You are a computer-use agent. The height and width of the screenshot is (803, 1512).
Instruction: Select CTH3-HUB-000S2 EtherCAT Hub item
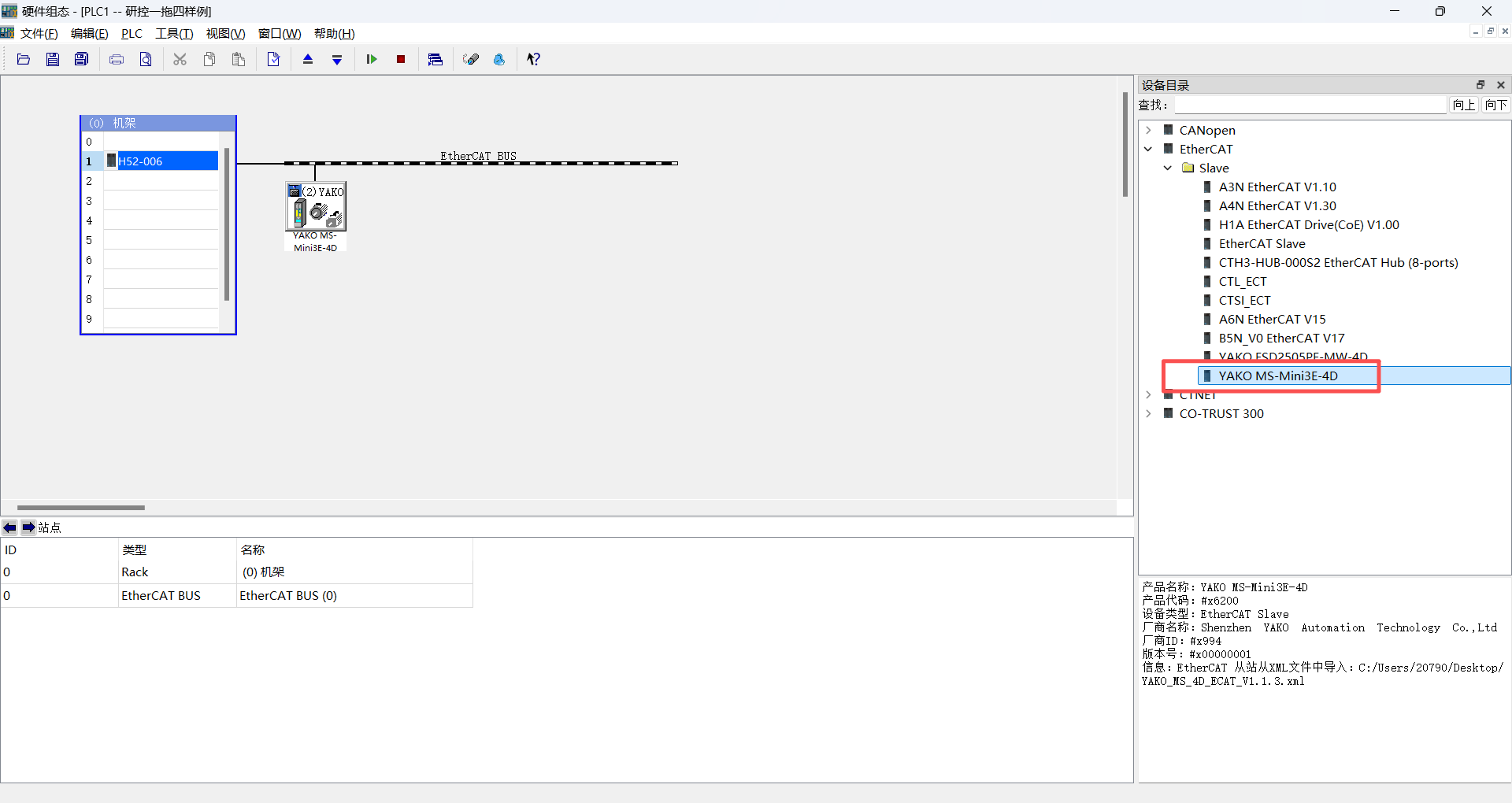tap(1338, 262)
